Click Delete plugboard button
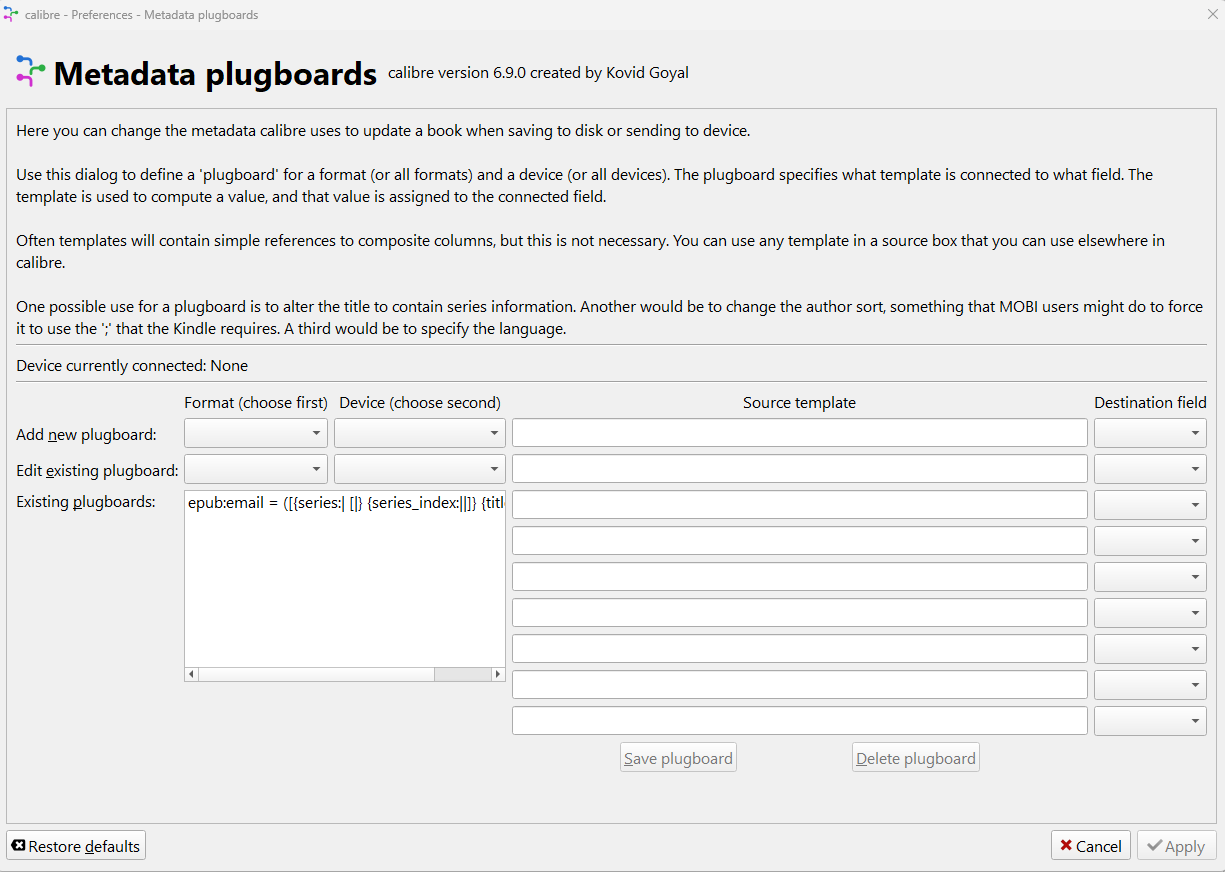 point(916,758)
